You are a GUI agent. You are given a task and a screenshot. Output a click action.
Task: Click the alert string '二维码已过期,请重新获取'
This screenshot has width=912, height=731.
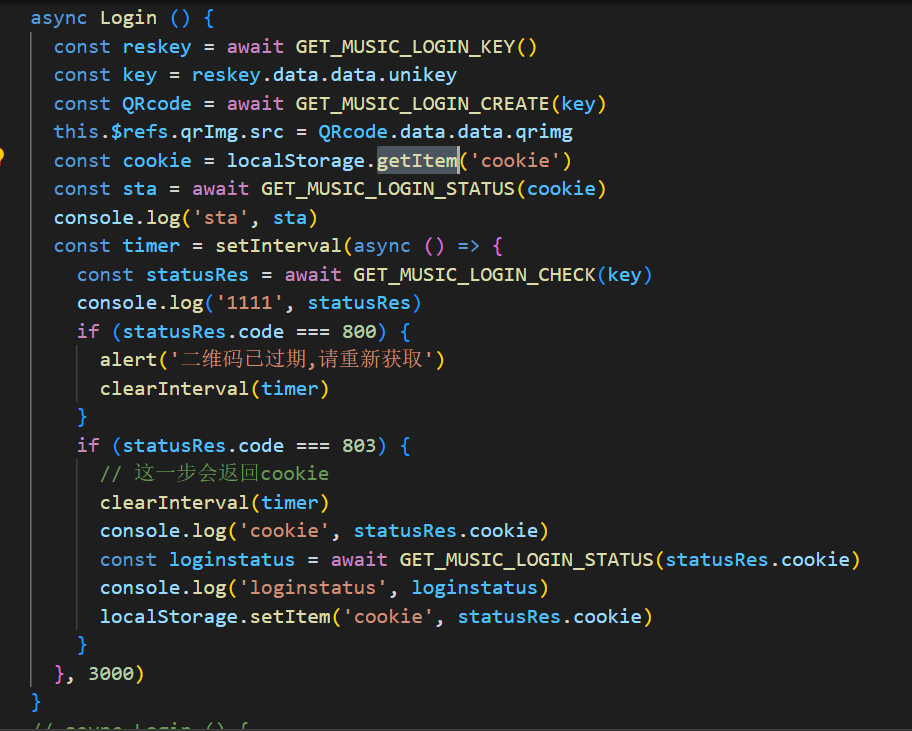[301, 360]
